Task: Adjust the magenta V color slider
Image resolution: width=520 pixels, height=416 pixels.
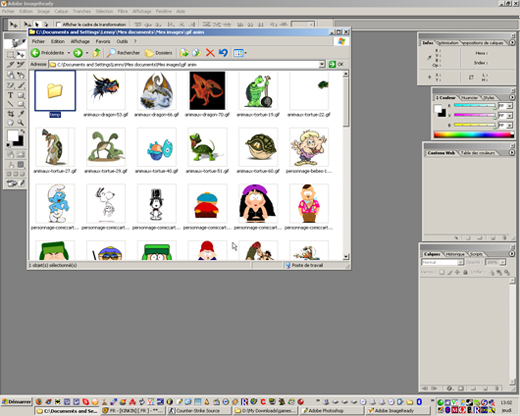Action: pyautogui.click(x=475, y=115)
